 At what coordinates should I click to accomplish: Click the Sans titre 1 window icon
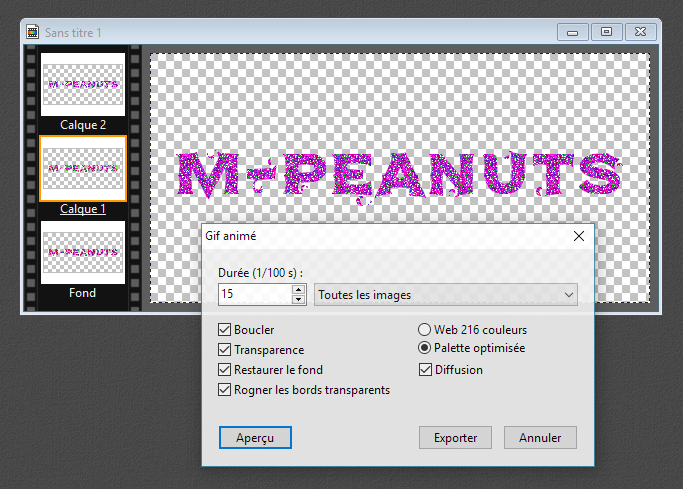click(32, 32)
